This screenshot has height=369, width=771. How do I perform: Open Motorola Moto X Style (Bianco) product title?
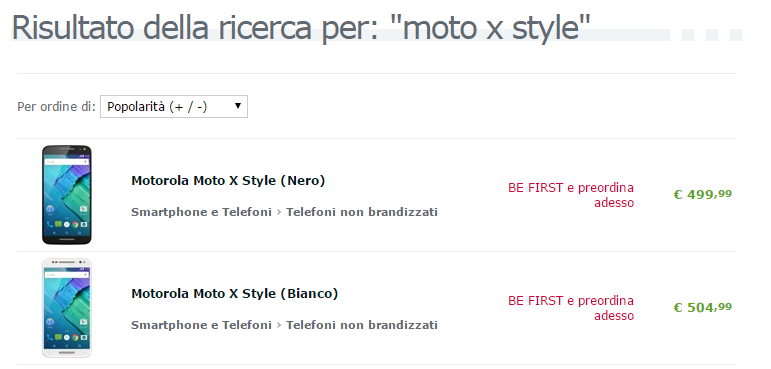[235, 294]
